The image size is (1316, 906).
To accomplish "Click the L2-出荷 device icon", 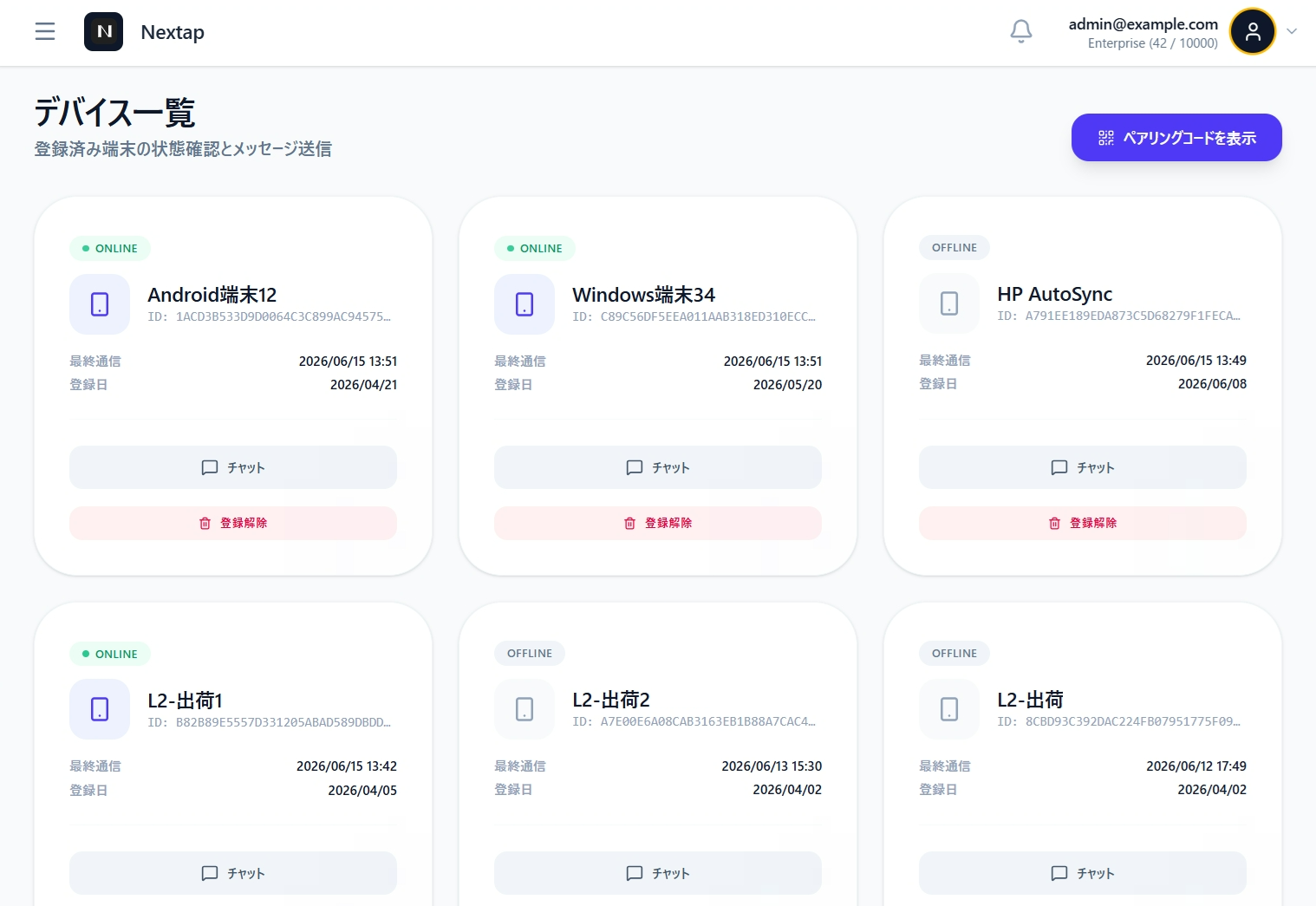I will pyautogui.click(x=949, y=709).
